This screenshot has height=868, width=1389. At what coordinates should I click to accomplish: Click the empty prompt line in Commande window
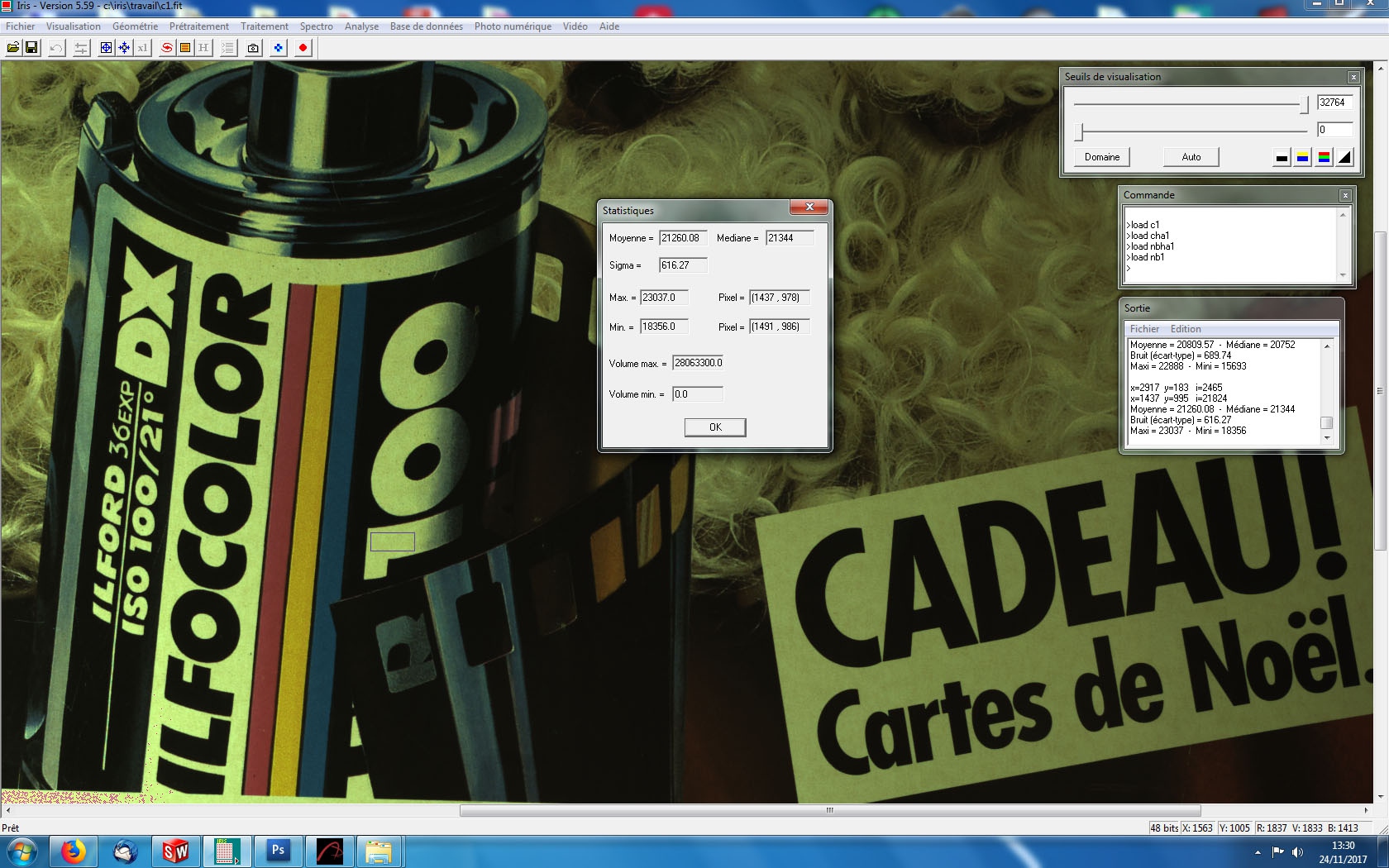(1230, 268)
